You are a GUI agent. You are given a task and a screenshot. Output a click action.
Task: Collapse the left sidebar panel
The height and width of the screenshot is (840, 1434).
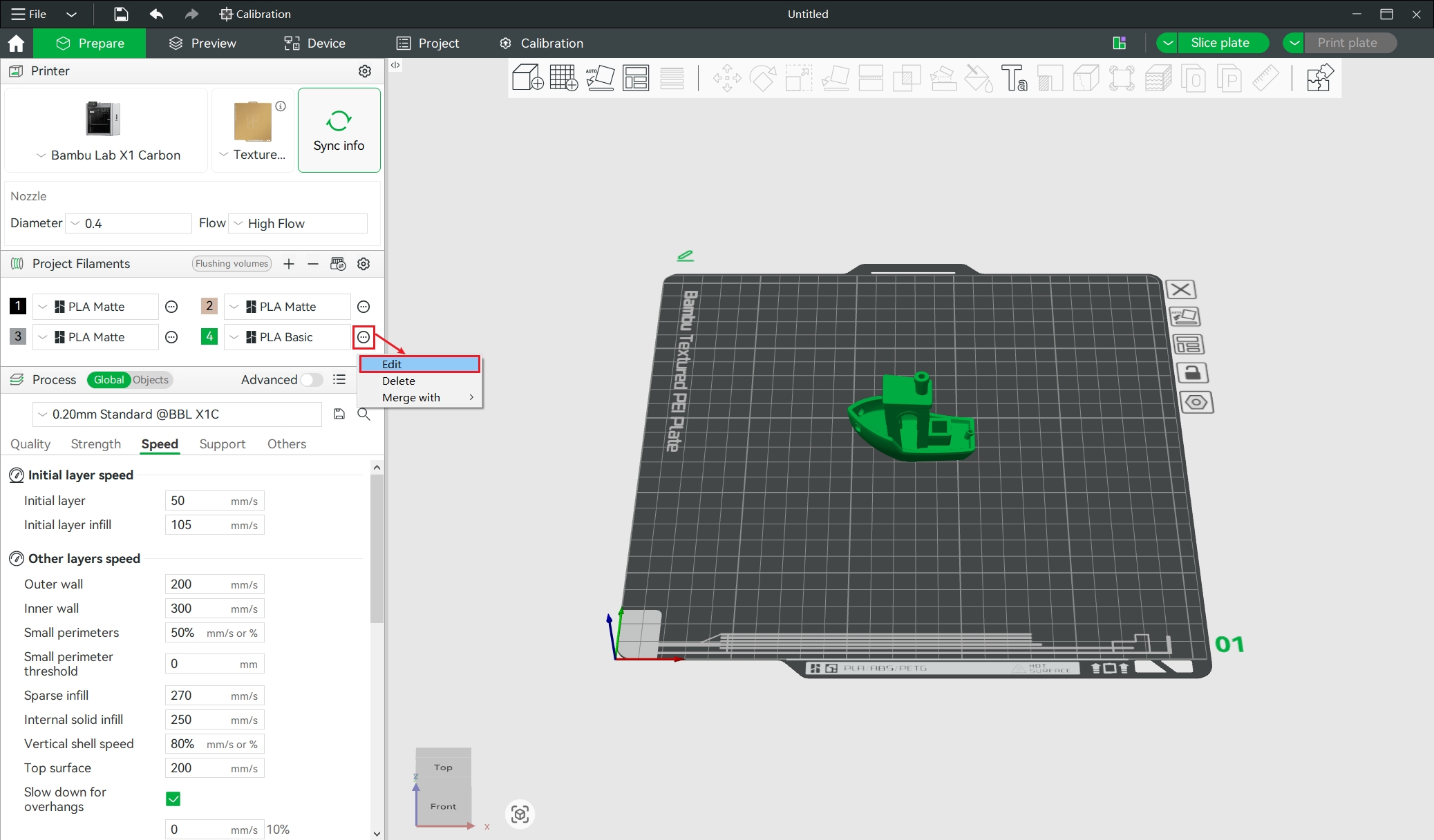point(395,65)
